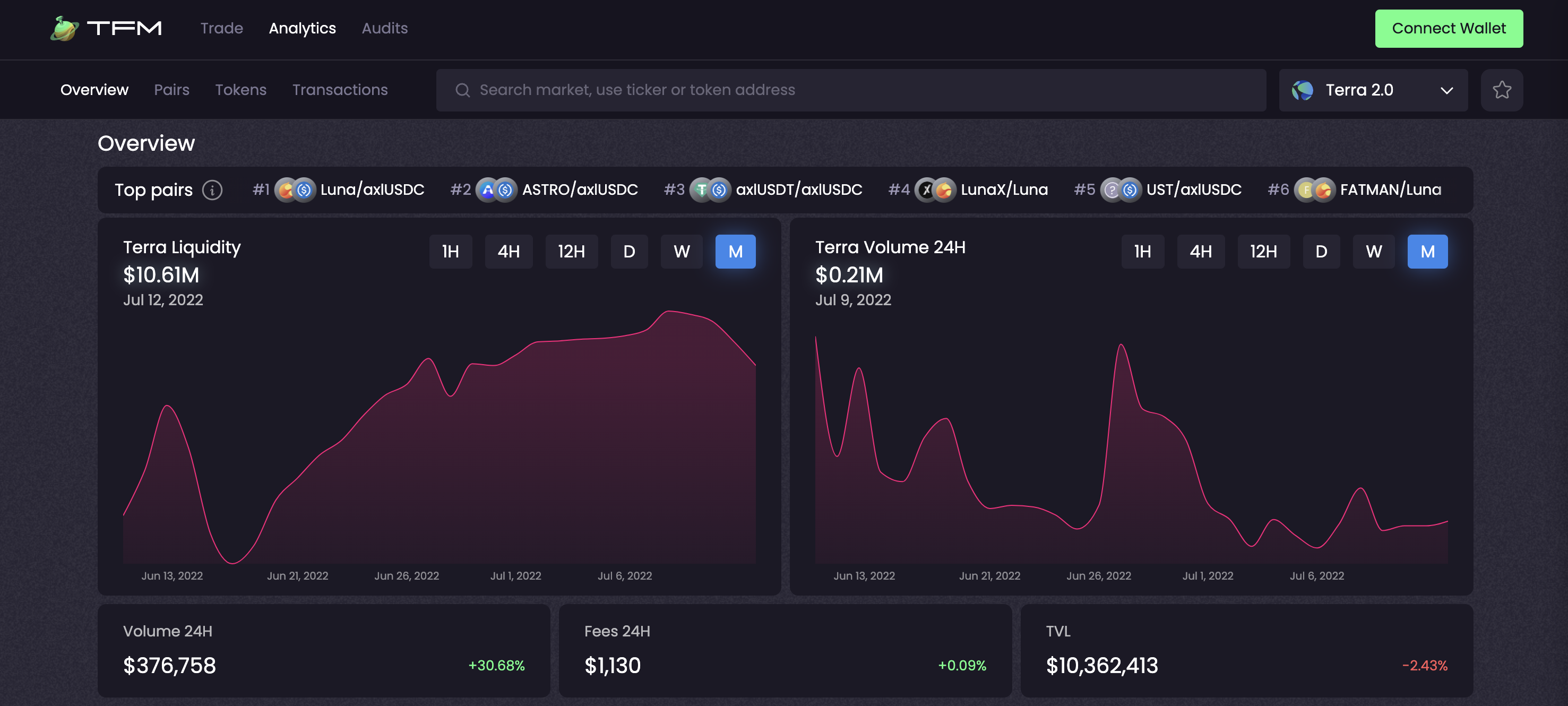The image size is (1568, 706).
Task: Open the Trade menu item
Action: (221, 29)
